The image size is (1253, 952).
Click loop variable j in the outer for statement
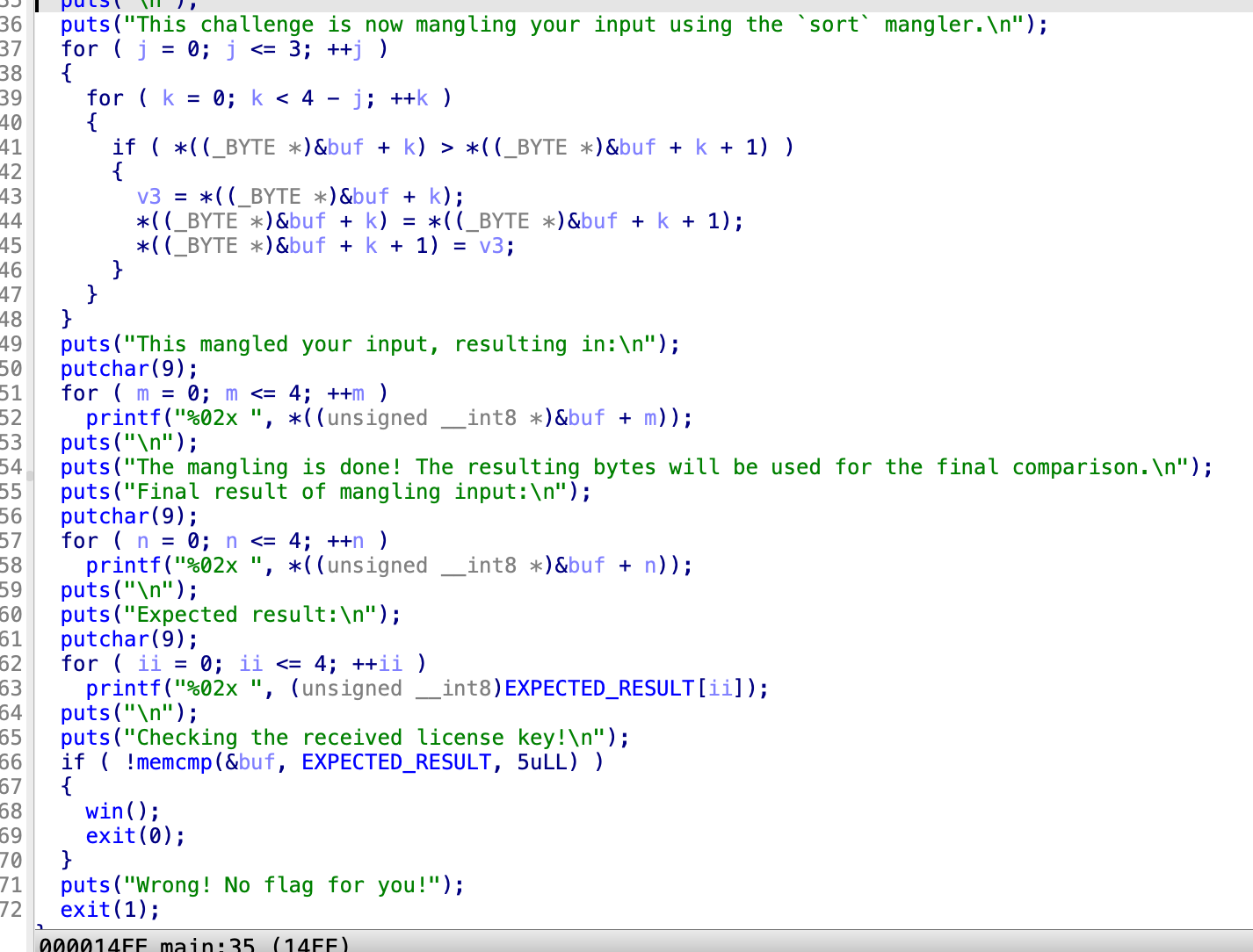pyautogui.click(x=142, y=49)
